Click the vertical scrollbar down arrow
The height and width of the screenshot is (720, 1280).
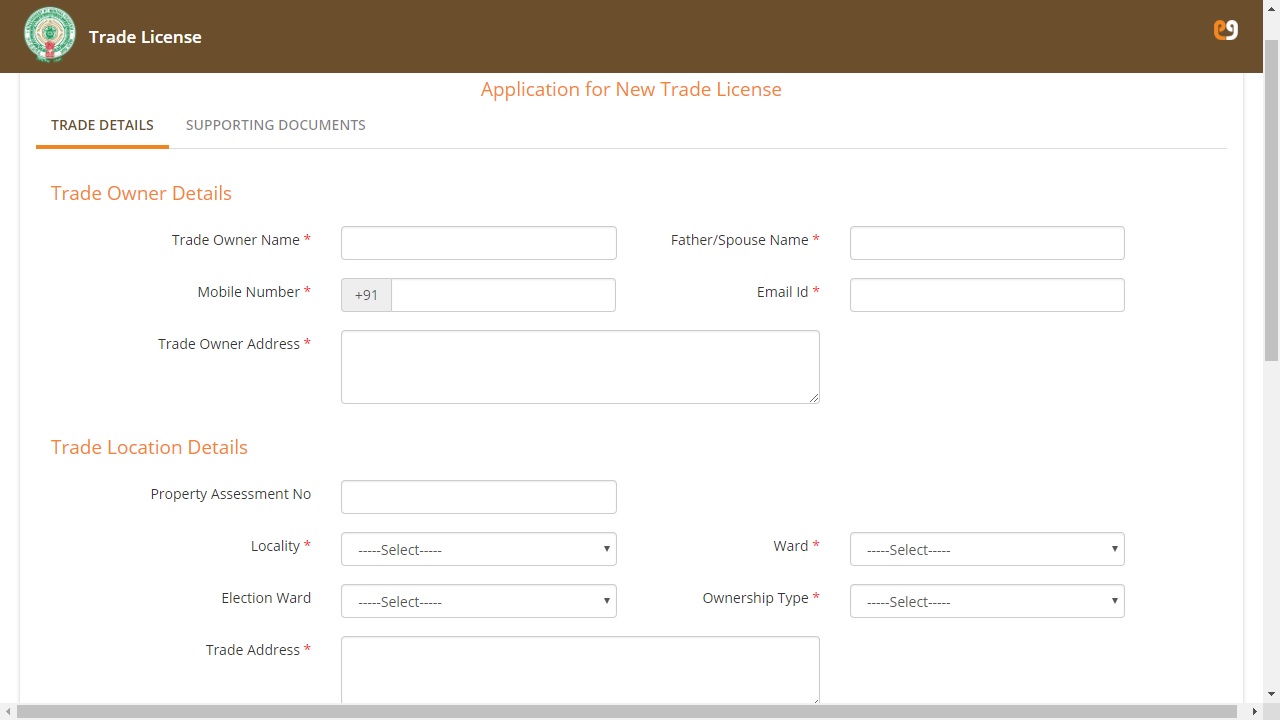[1271, 693]
